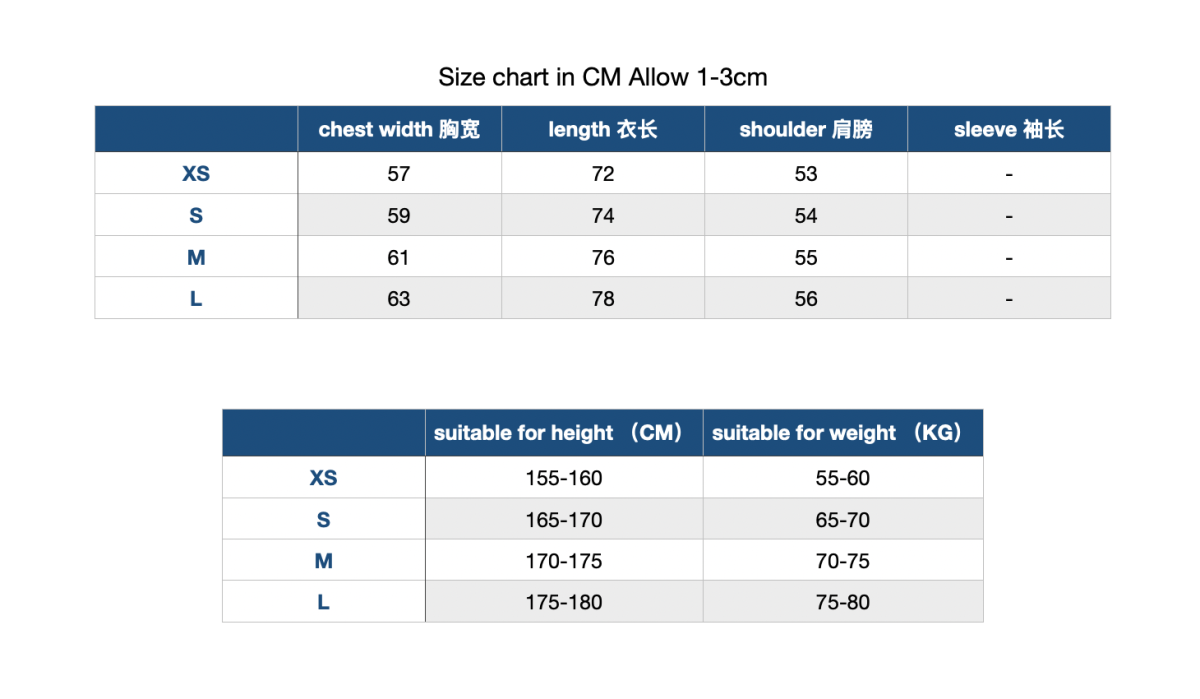The height and width of the screenshot is (699, 1200).
Task: Select the sleeve 袖长 header cell
Action: tap(1009, 129)
